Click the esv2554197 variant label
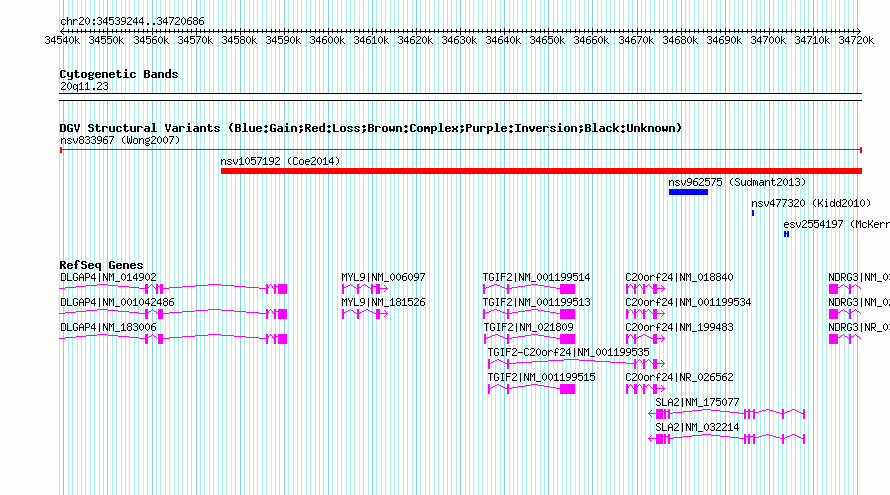 pos(836,224)
